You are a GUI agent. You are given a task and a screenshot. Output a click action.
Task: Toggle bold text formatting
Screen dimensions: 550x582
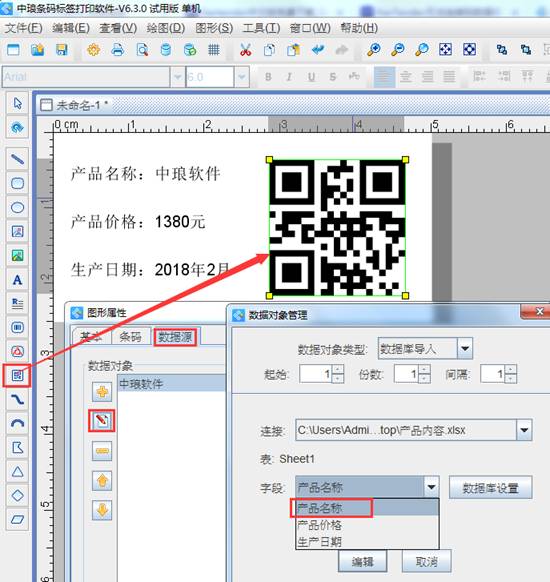tap(268, 77)
